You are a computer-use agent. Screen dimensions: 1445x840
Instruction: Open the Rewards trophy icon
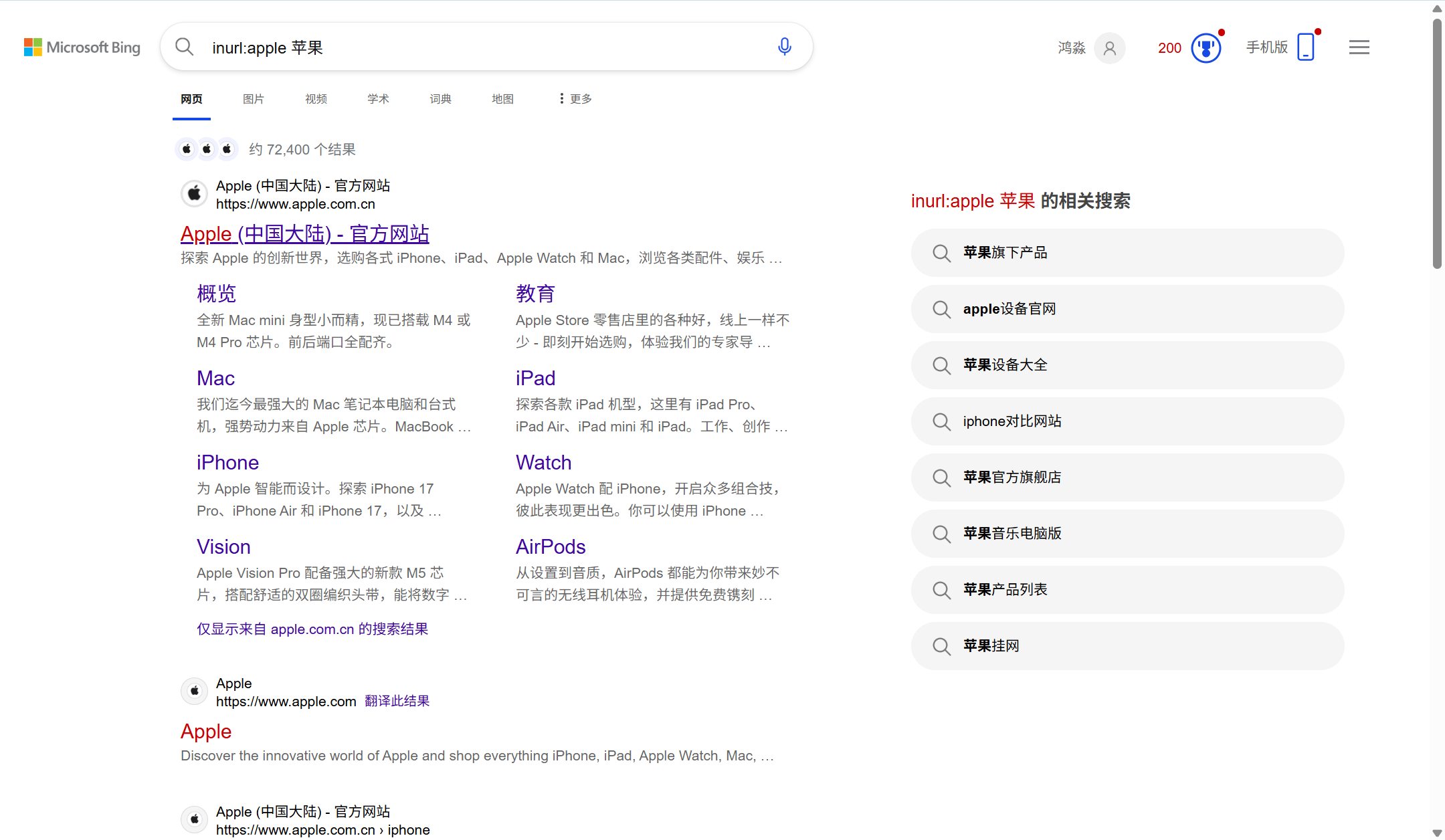1206,48
